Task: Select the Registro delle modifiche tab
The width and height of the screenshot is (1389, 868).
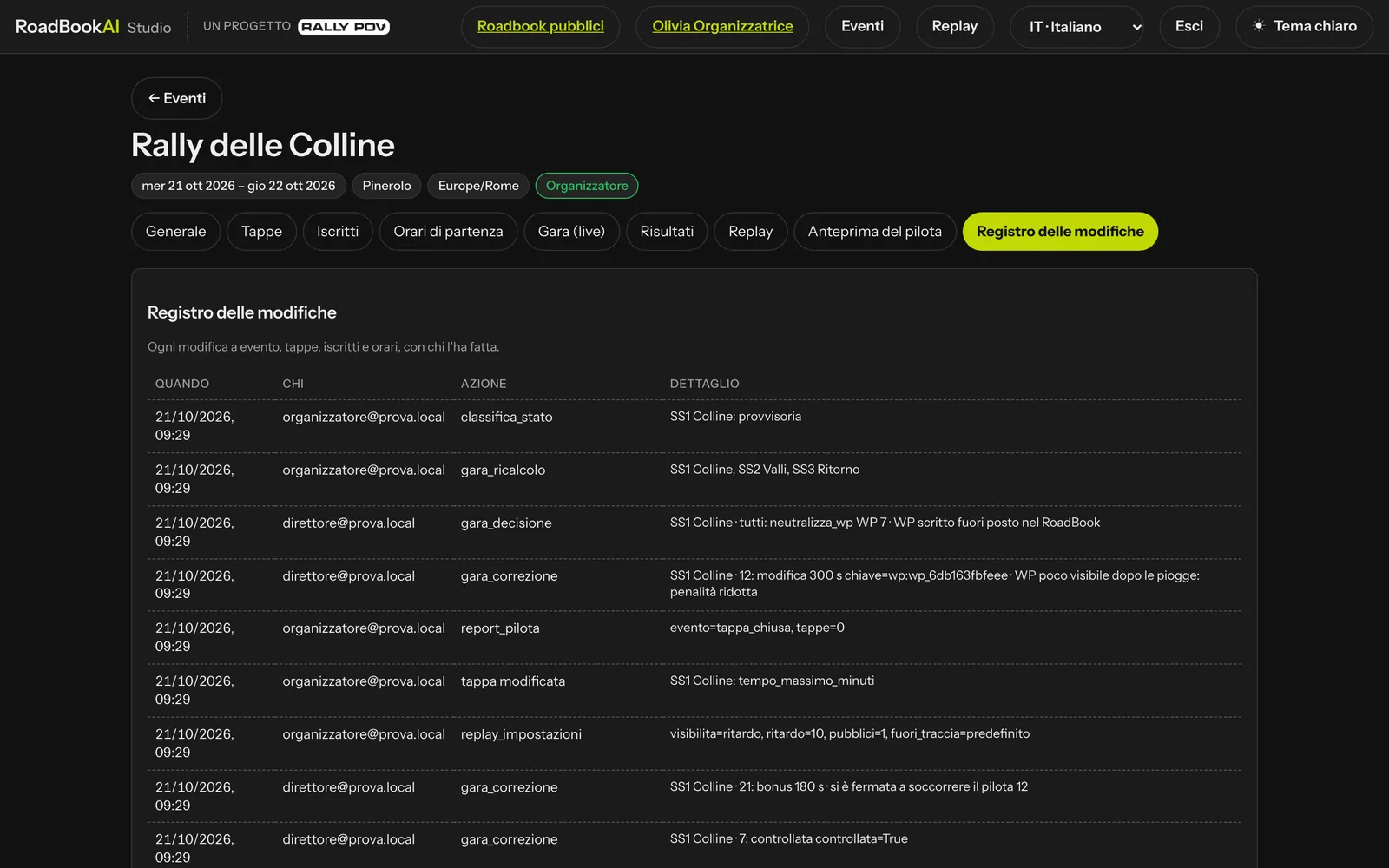Action: [x=1060, y=232]
